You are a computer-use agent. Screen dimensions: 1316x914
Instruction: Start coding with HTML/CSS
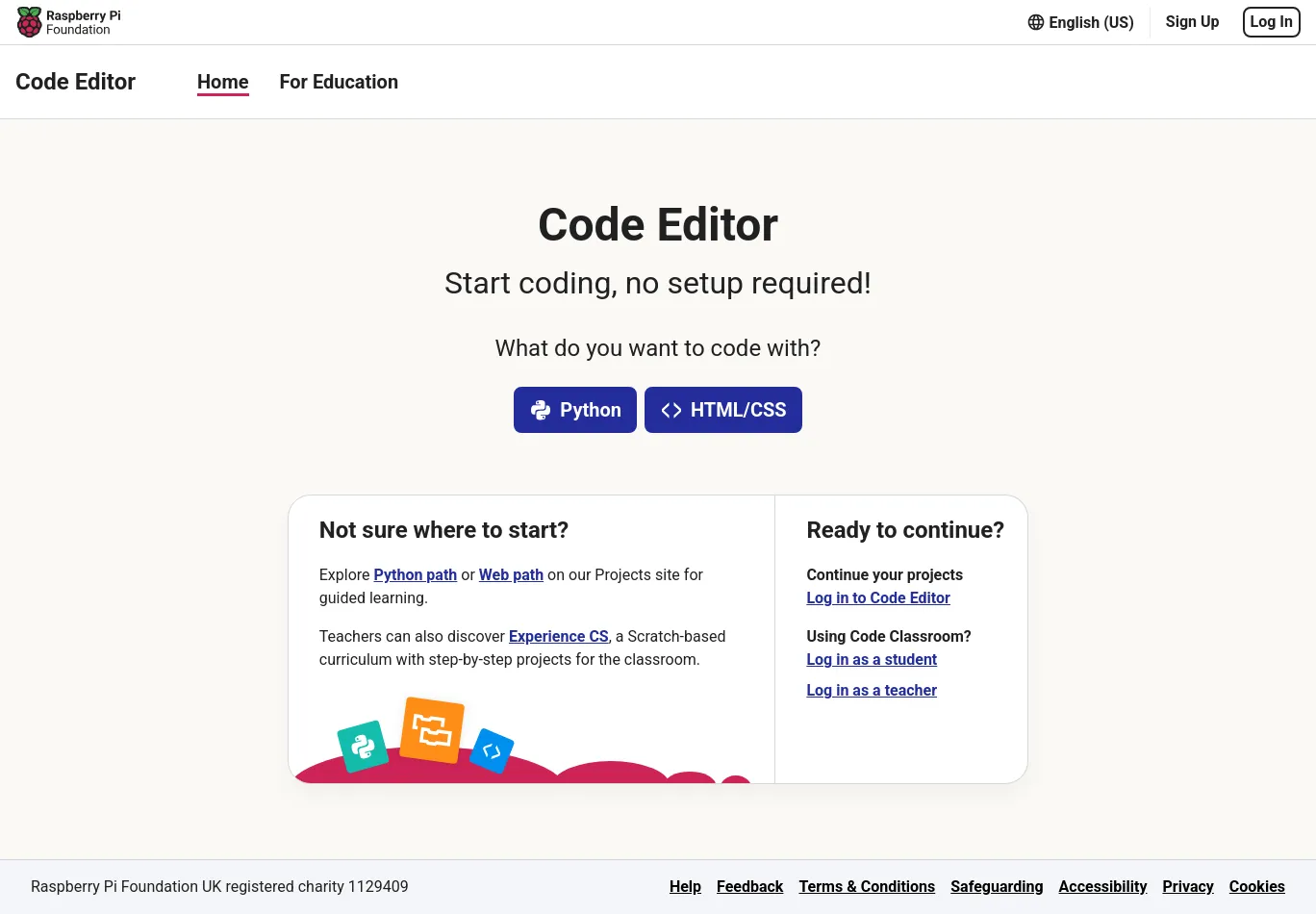tap(723, 410)
